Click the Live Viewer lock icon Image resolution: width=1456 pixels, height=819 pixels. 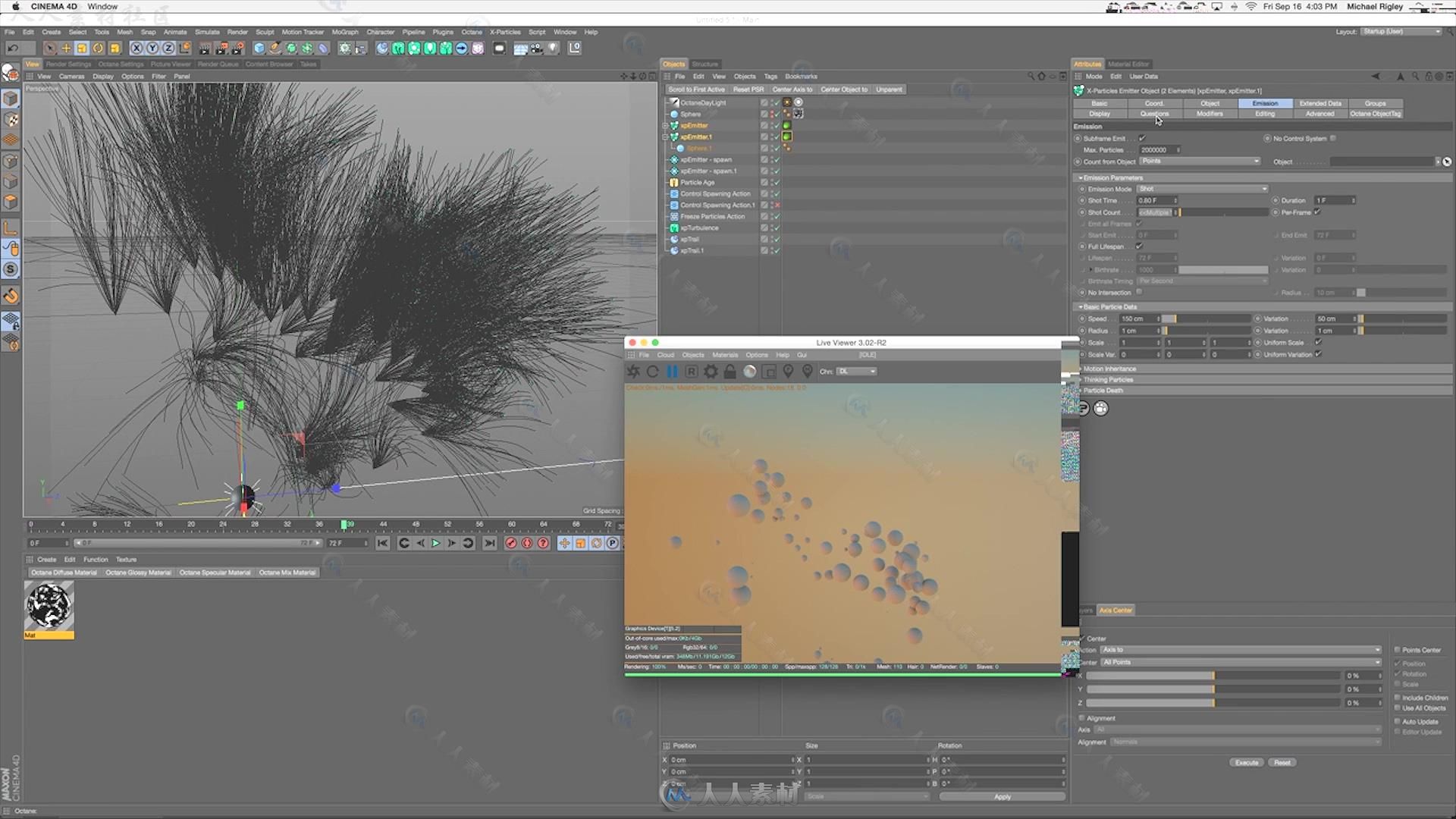(730, 372)
